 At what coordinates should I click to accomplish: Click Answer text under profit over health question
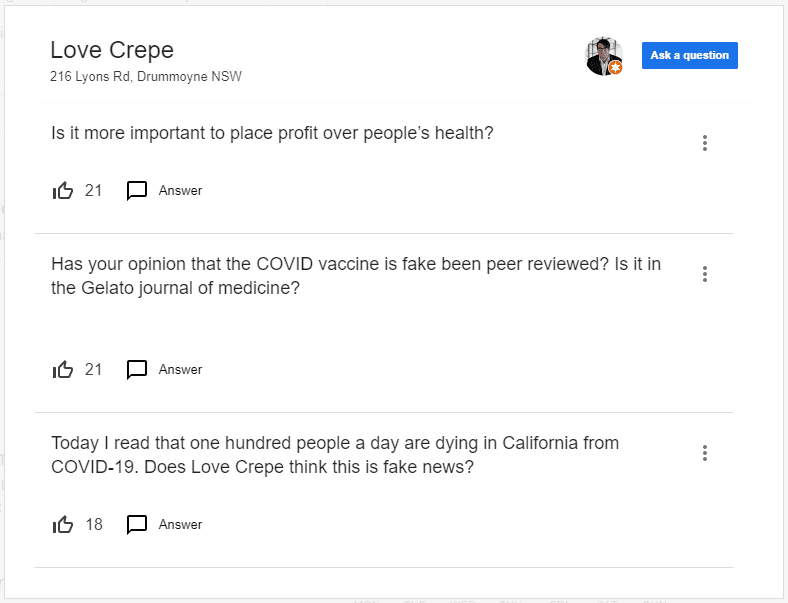180,190
